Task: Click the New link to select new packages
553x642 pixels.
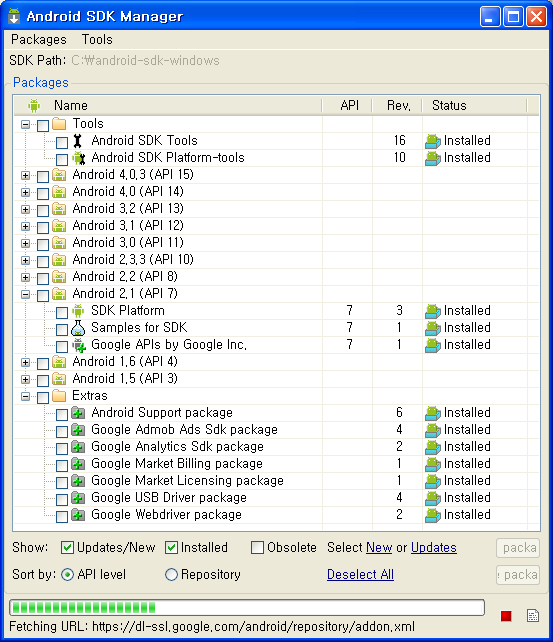Action: (379, 547)
